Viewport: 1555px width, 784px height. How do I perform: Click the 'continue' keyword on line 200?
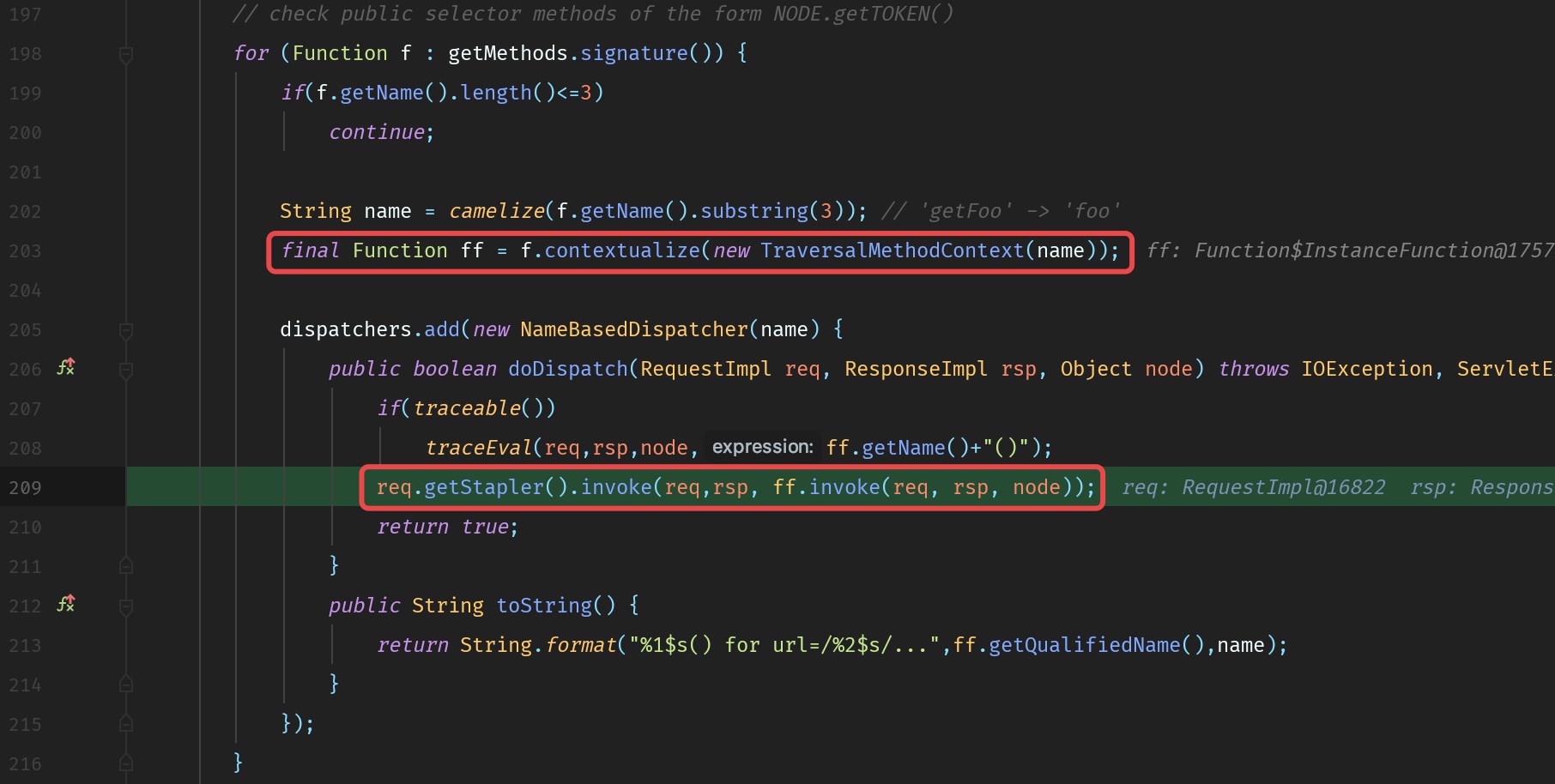(x=377, y=132)
